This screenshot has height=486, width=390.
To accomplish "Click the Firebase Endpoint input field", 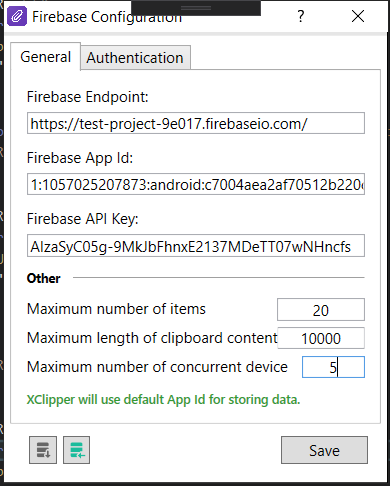I will pyautogui.click(x=196, y=123).
